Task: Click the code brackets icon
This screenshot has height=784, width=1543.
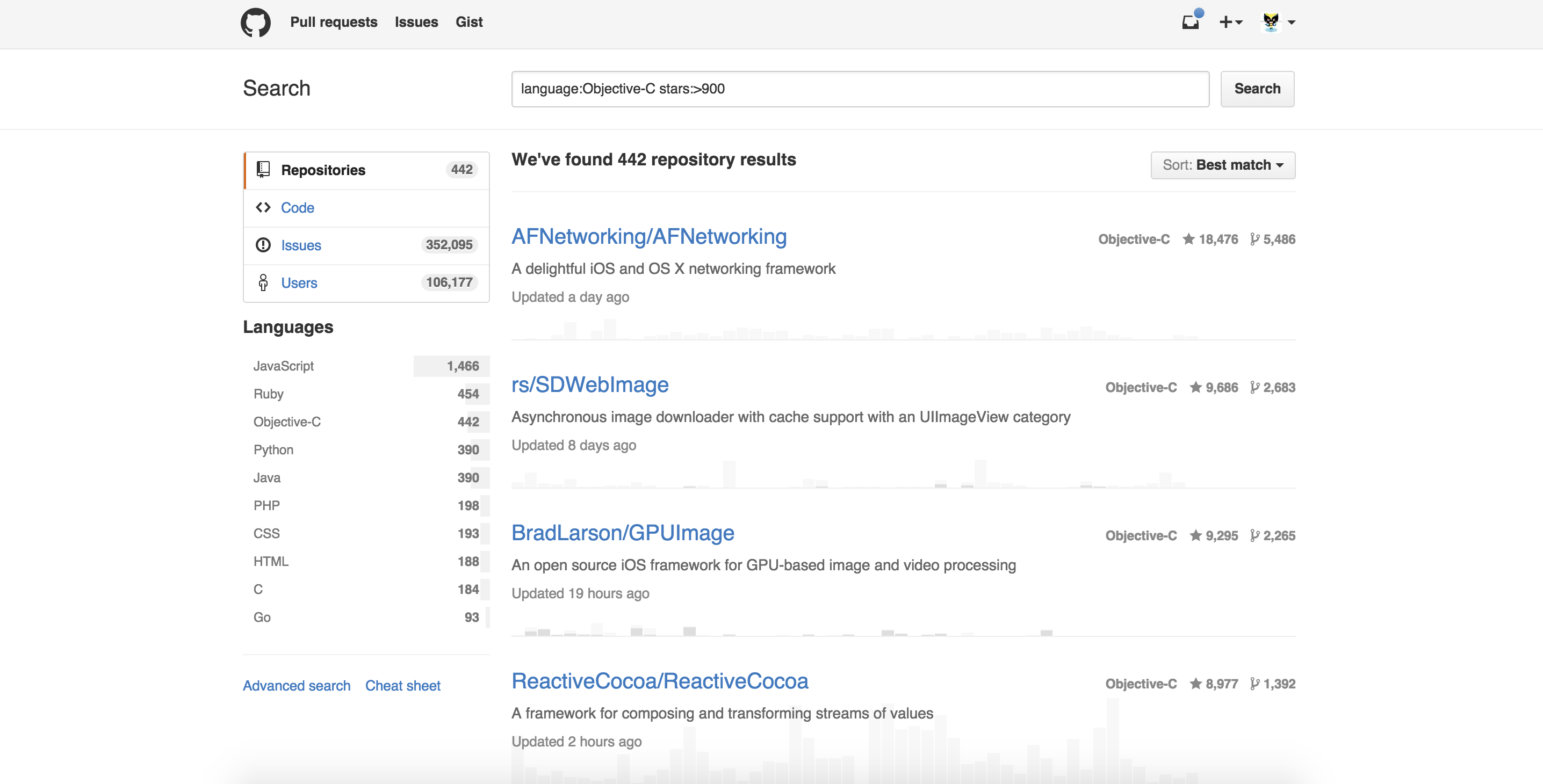Action: pos(263,208)
